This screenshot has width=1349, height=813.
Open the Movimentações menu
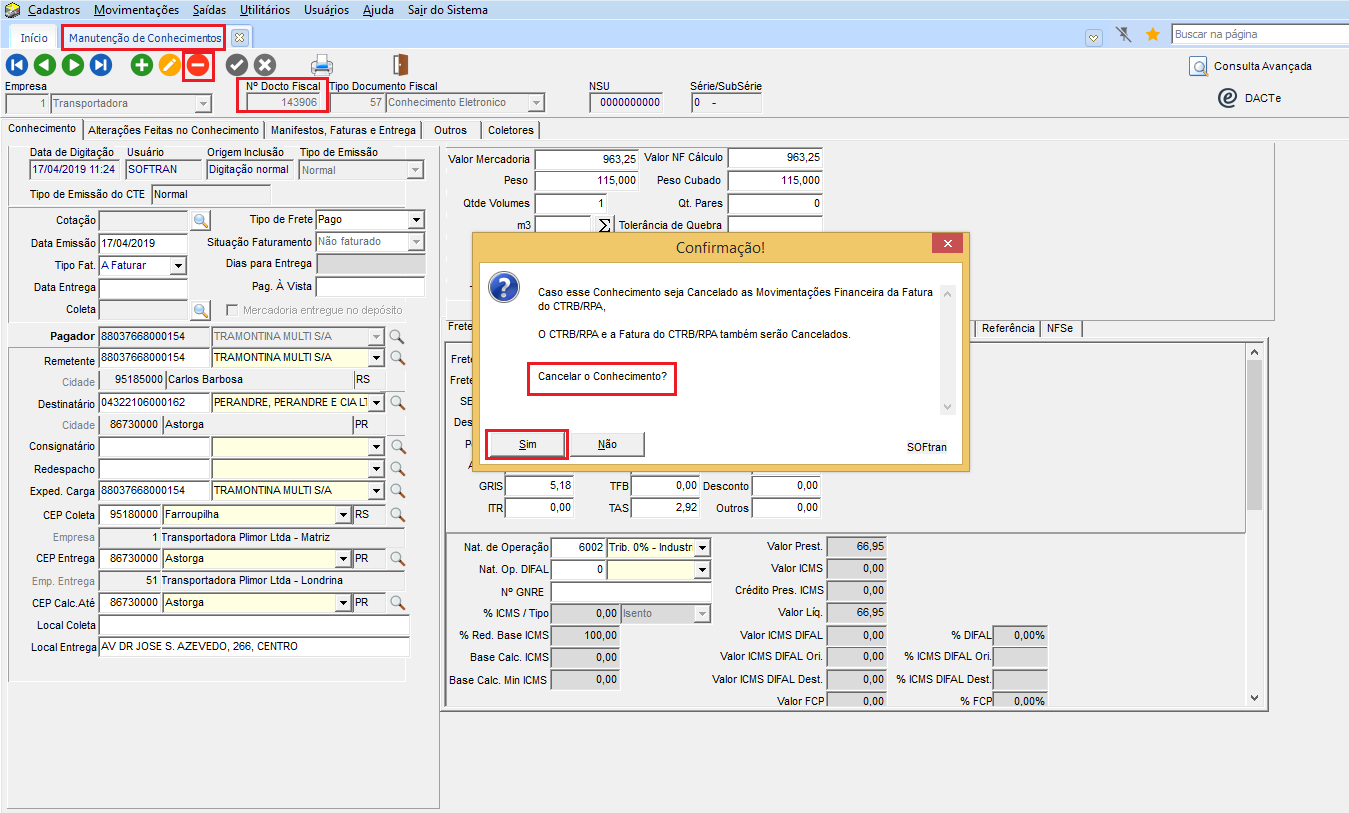click(136, 10)
